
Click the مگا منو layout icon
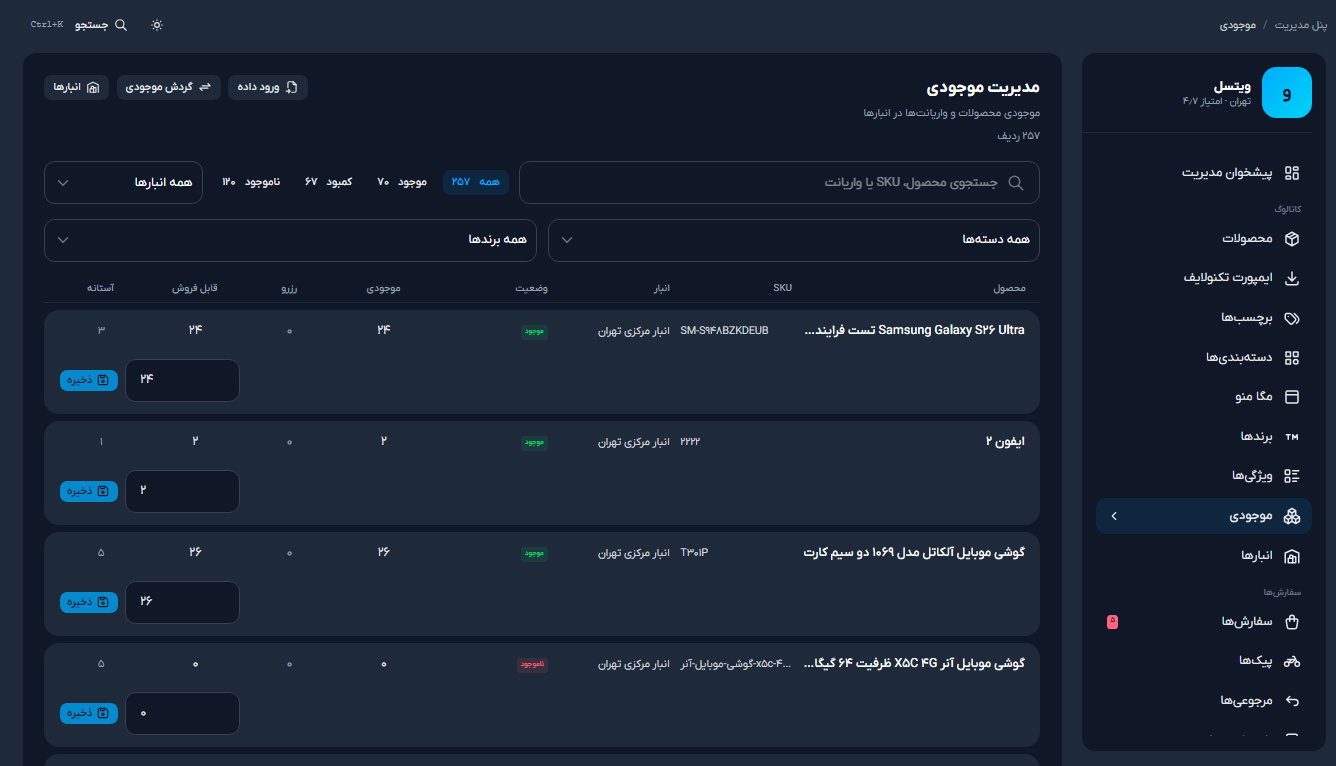pos(1292,397)
